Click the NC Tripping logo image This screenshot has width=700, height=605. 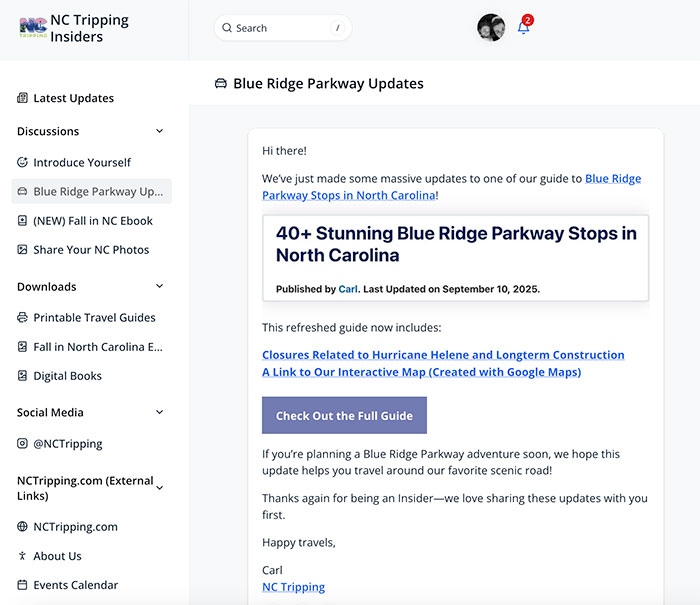click(x=33, y=28)
